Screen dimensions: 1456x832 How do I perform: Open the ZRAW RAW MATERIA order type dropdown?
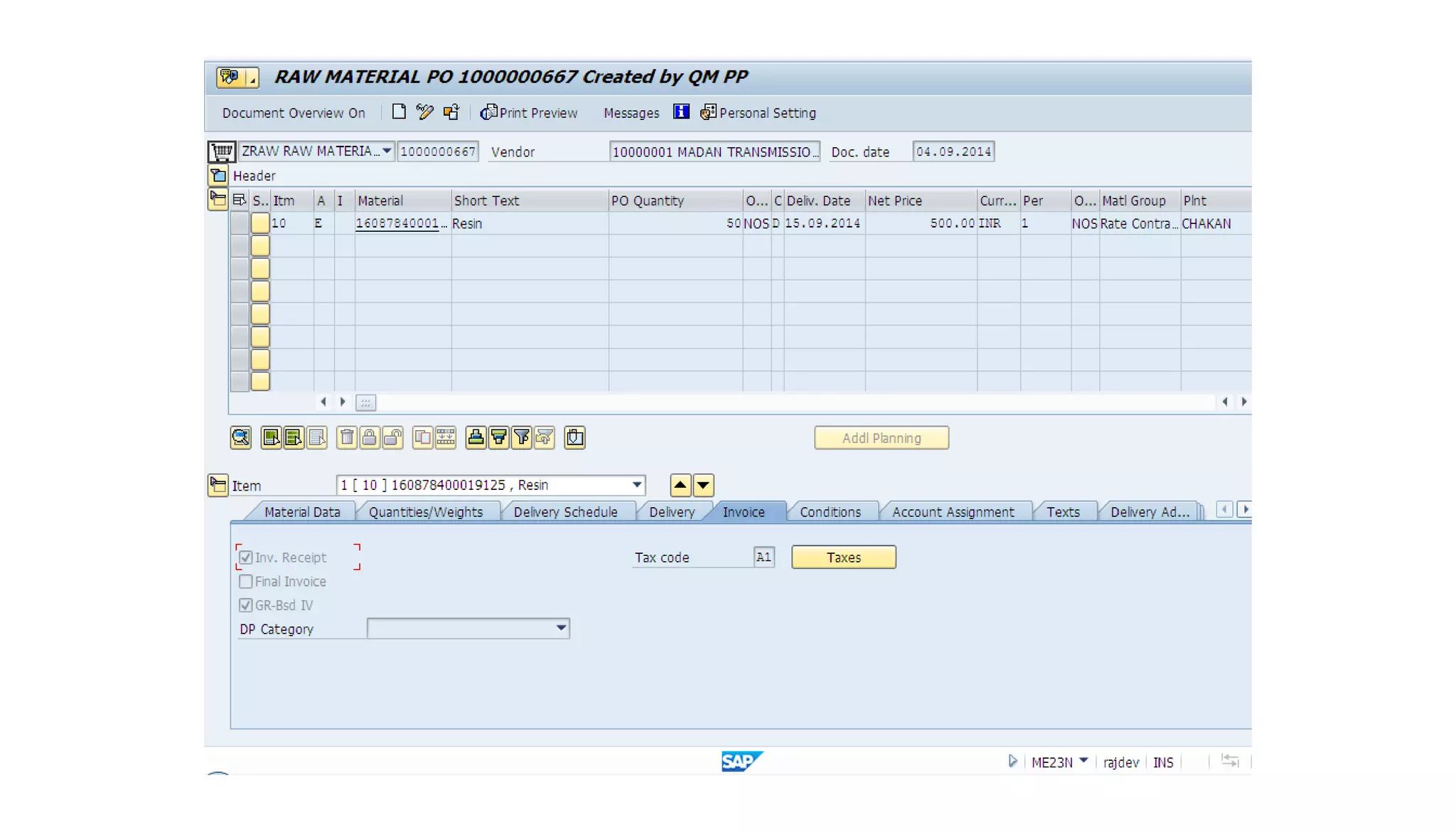[387, 151]
